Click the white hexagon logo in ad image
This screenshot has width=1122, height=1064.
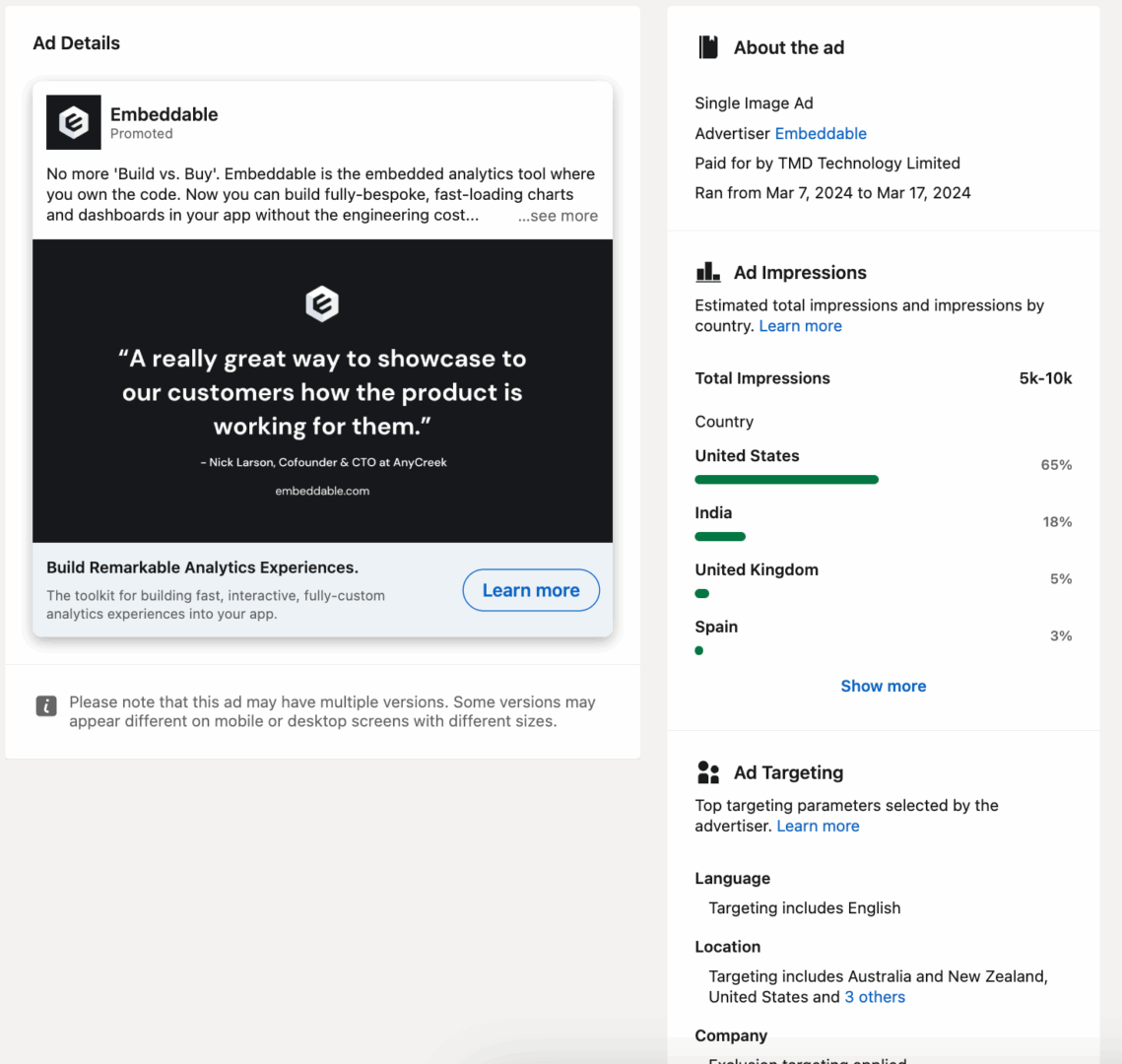(x=322, y=303)
